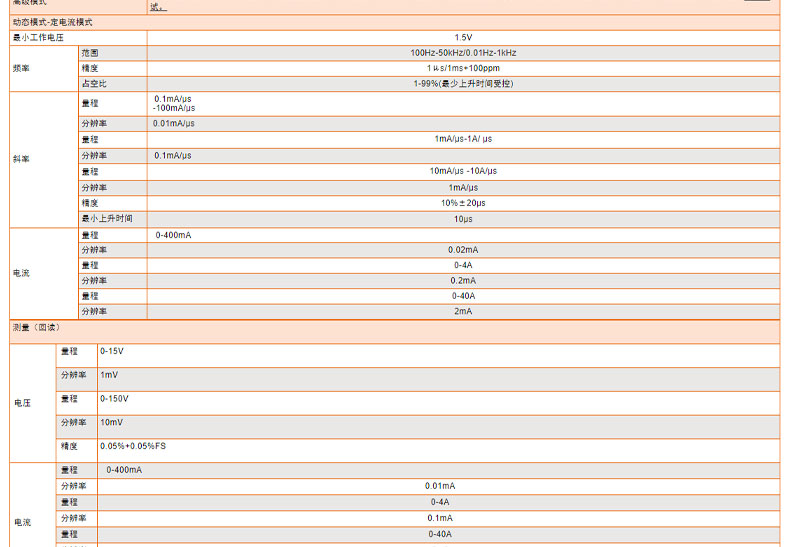The height and width of the screenshot is (547, 790).
Task: Click the 10mA/μs-10A/μs slew range cell
Action: pos(463,171)
